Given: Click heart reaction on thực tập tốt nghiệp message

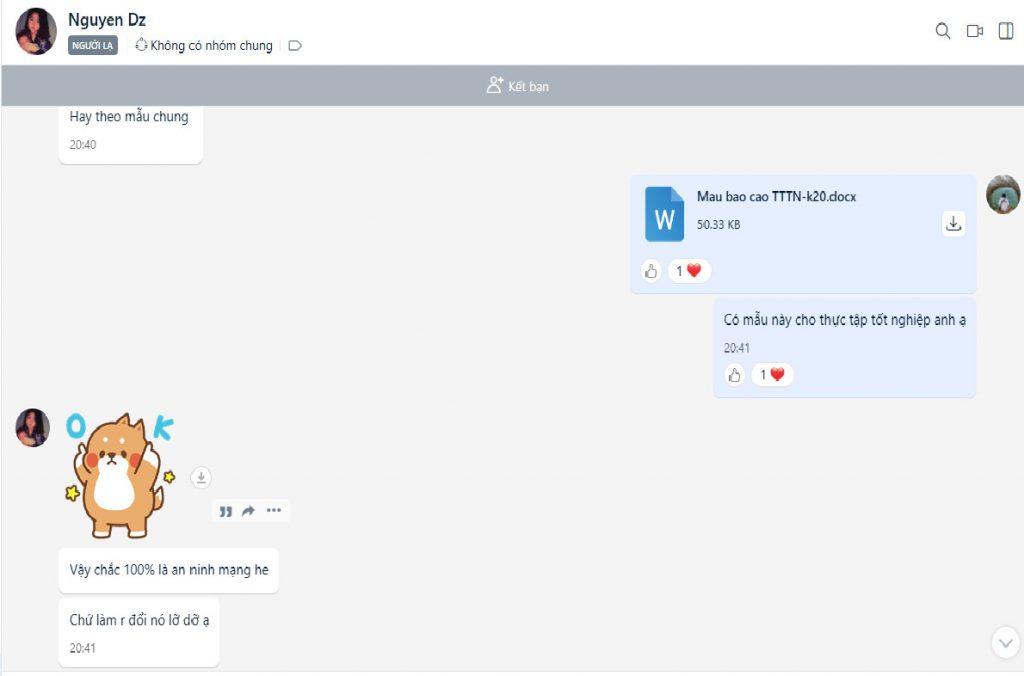Looking at the screenshot, I should (x=772, y=375).
